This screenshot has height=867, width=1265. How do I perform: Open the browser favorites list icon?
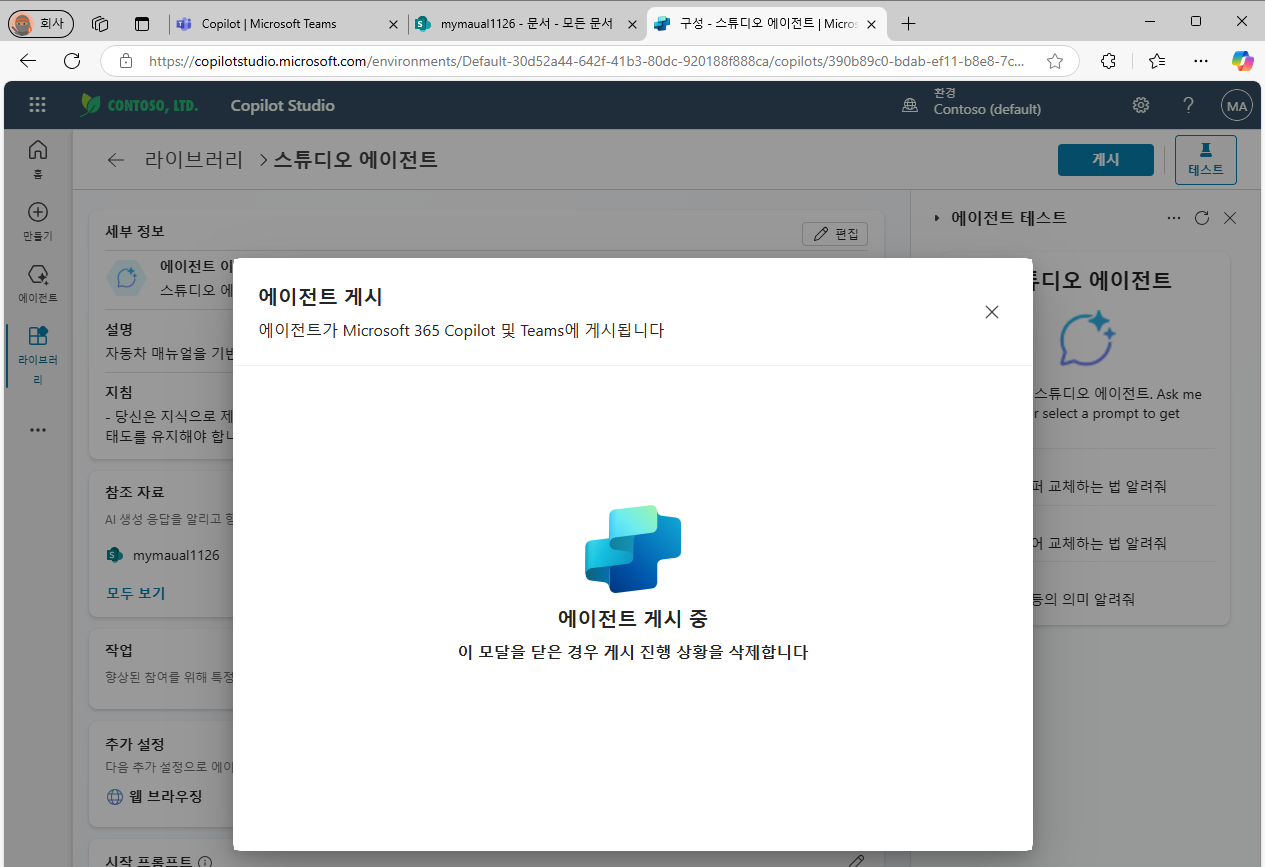[x=1157, y=61]
